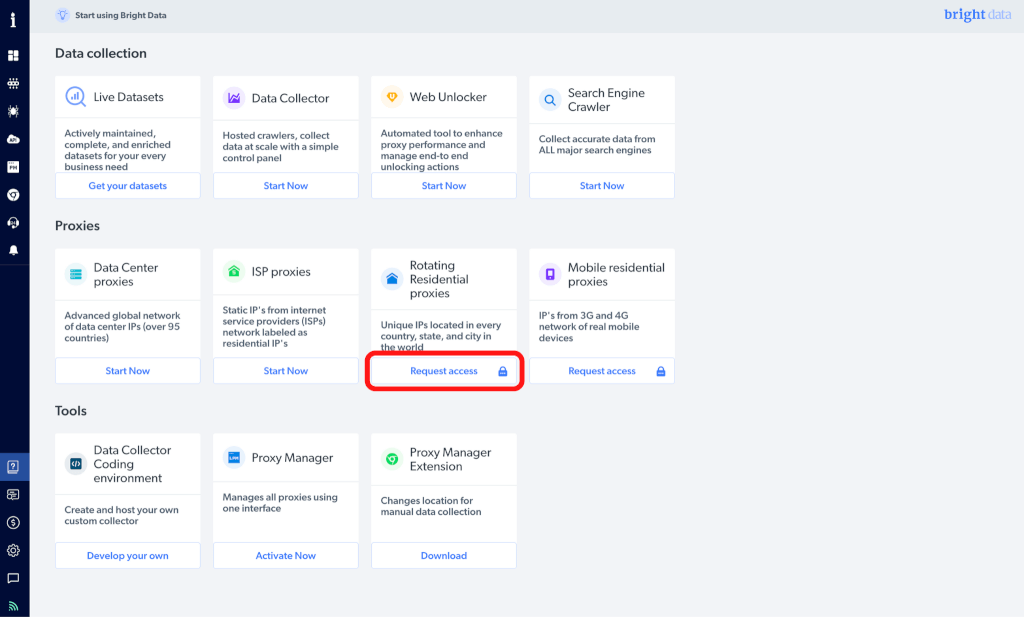Click the chat bubble icon in sidebar

click(x=14, y=578)
